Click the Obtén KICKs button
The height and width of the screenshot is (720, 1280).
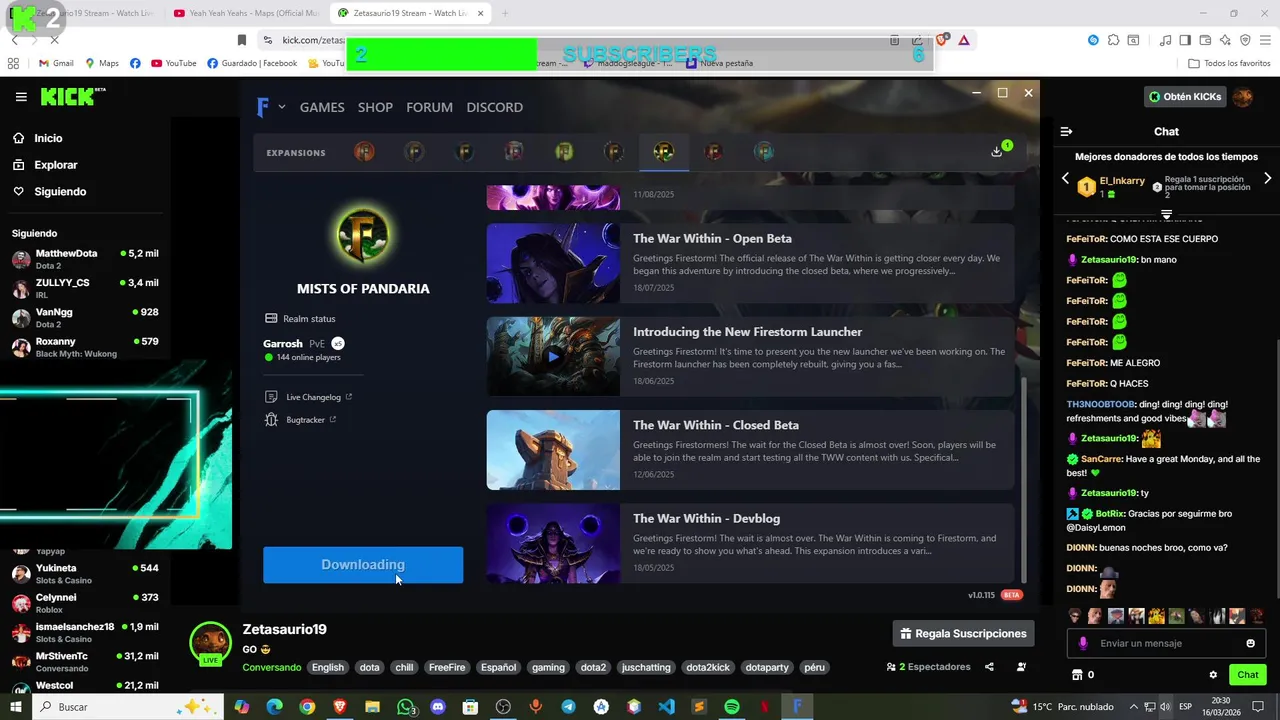click(1185, 97)
